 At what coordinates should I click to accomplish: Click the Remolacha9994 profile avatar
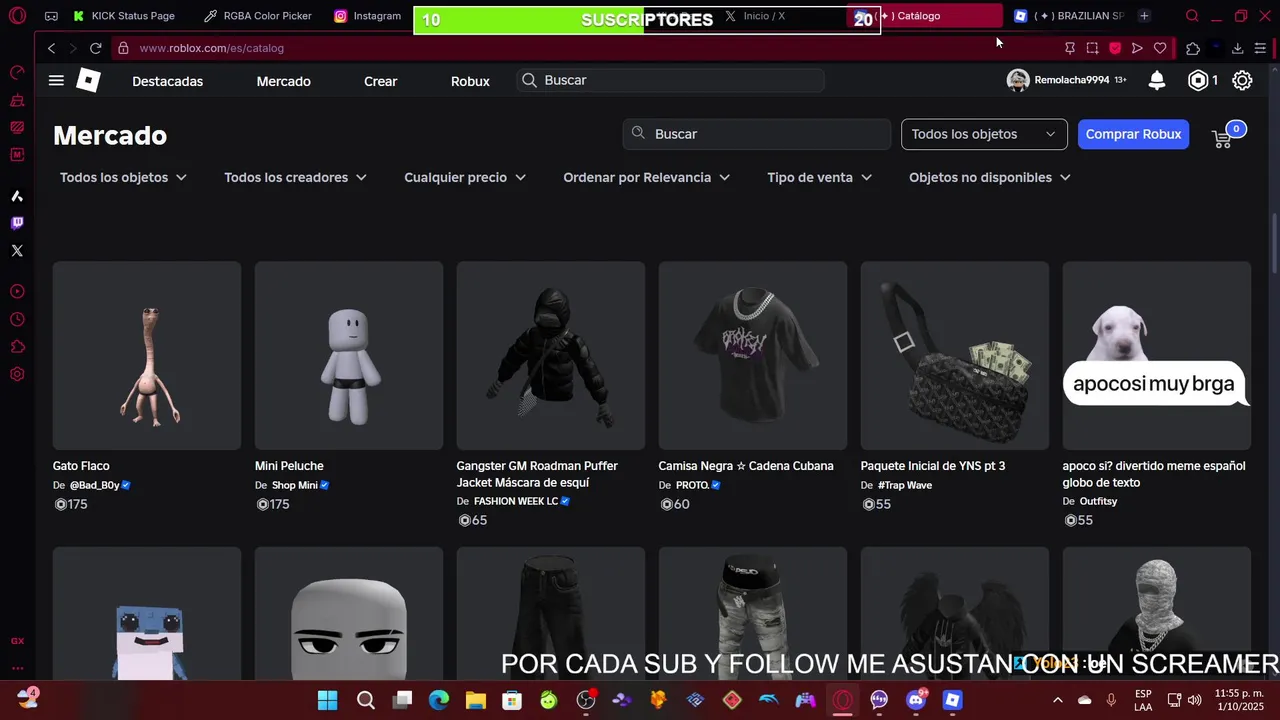click(1018, 81)
